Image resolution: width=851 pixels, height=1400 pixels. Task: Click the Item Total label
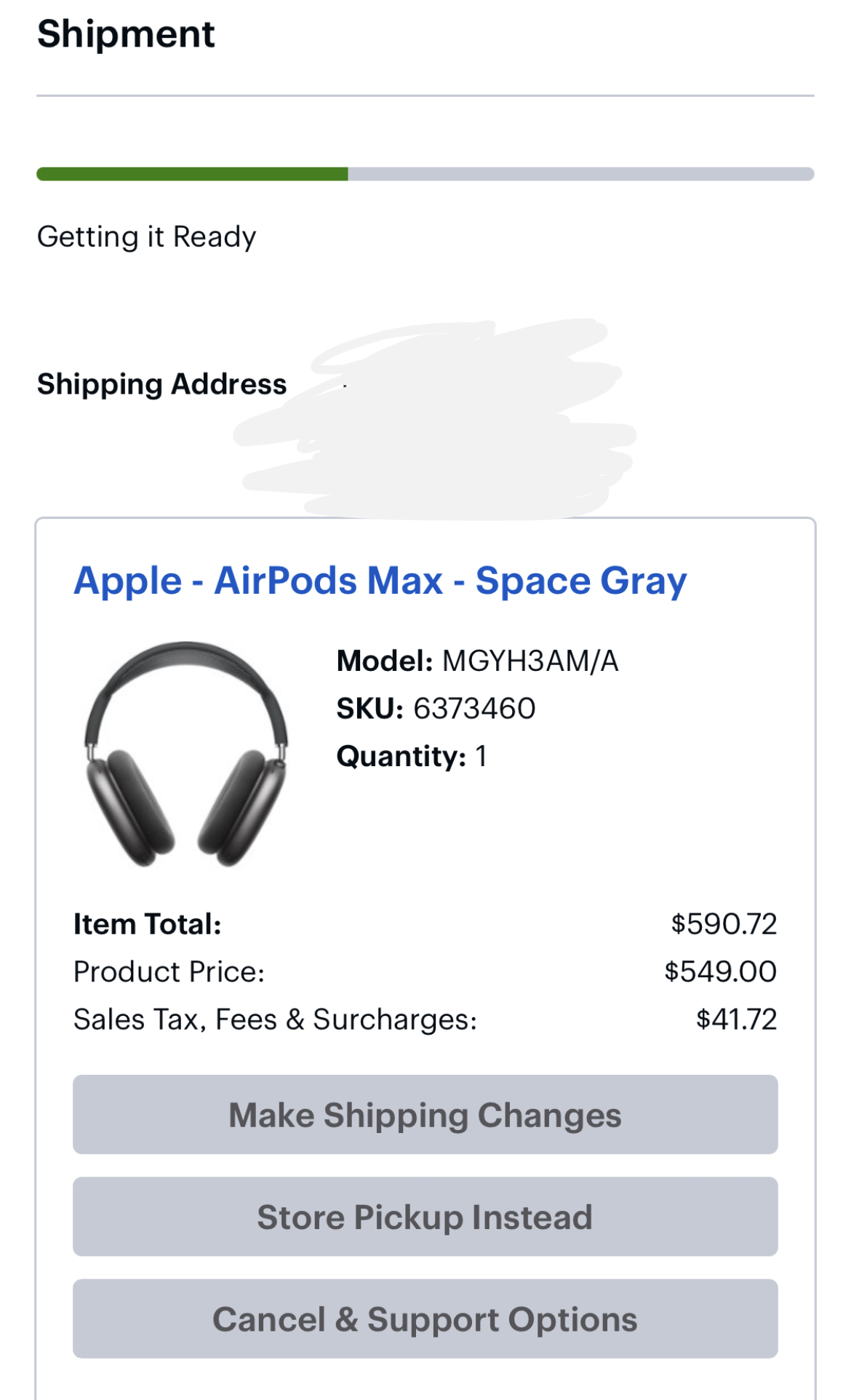pos(148,924)
